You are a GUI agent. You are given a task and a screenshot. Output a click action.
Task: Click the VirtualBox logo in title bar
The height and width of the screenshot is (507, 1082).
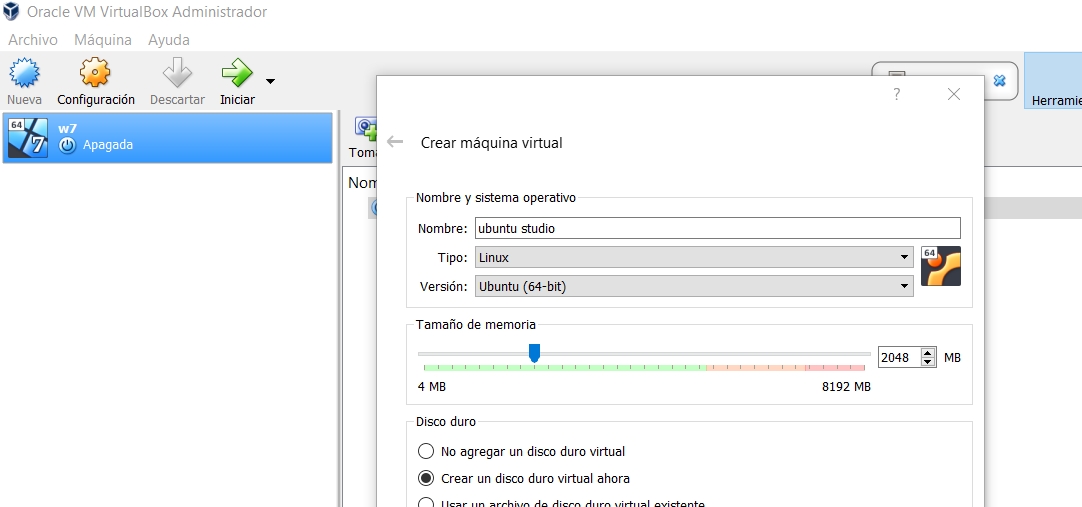[x=11, y=12]
